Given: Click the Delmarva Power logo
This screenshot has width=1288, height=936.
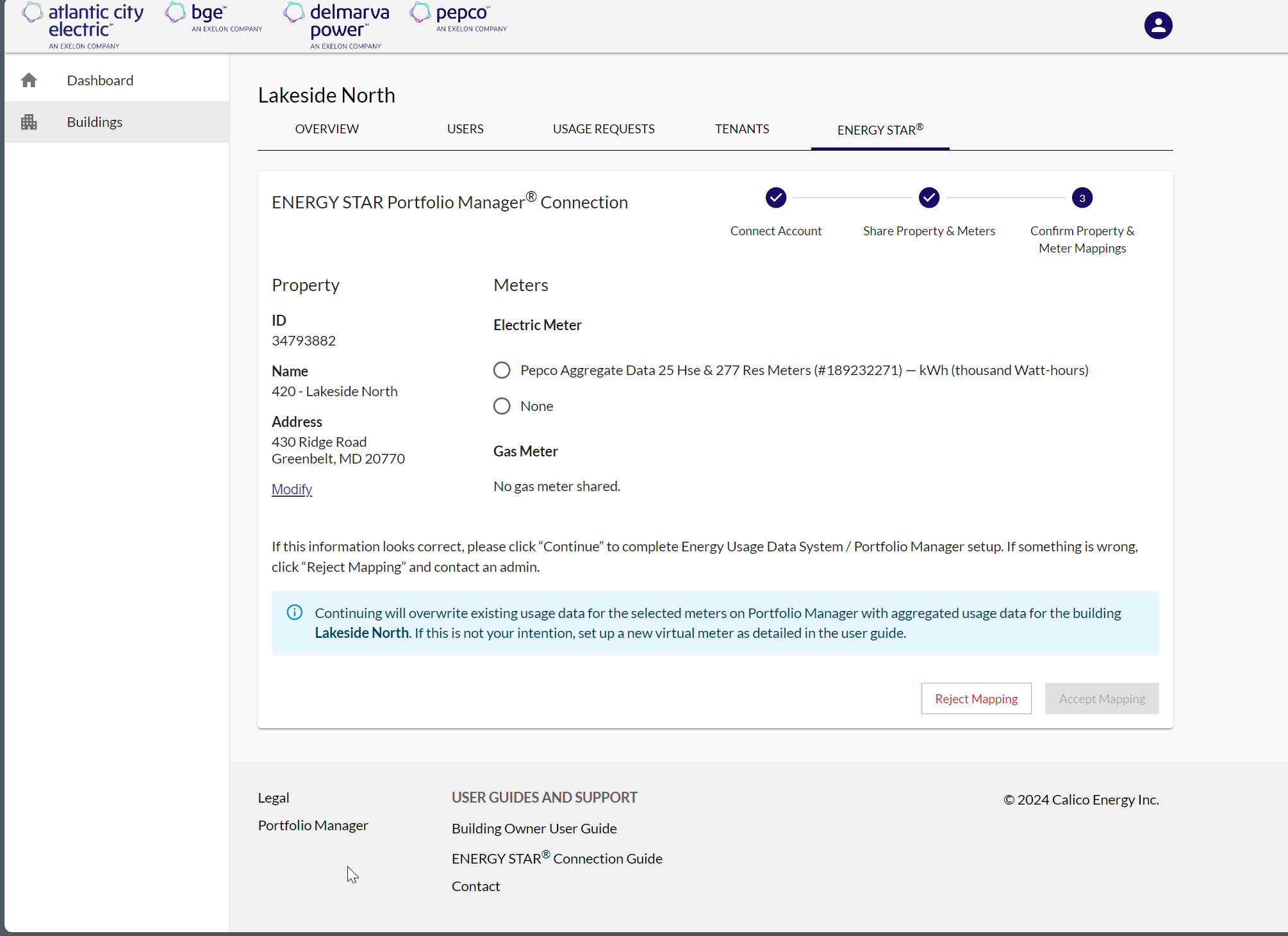Looking at the screenshot, I should point(336,26).
